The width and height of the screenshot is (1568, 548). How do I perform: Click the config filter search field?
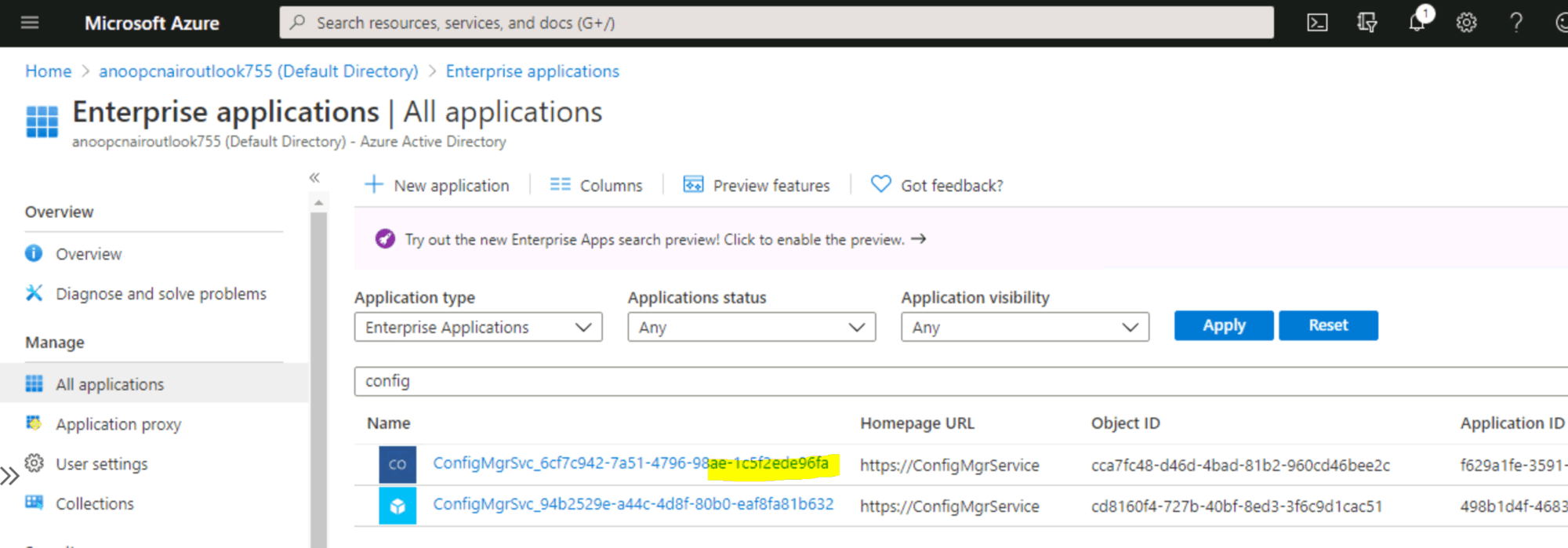click(960, 381)
